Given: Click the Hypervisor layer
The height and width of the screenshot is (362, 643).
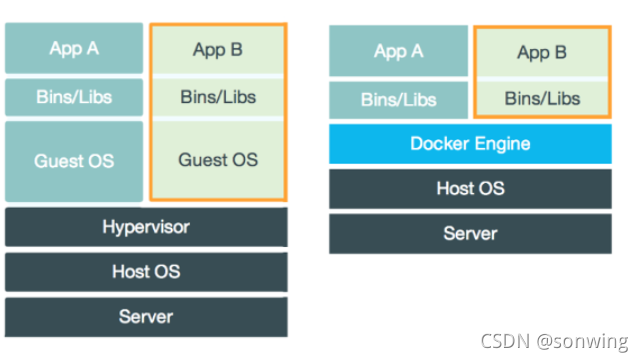Looking at the screenshot, I should (146, 227).
